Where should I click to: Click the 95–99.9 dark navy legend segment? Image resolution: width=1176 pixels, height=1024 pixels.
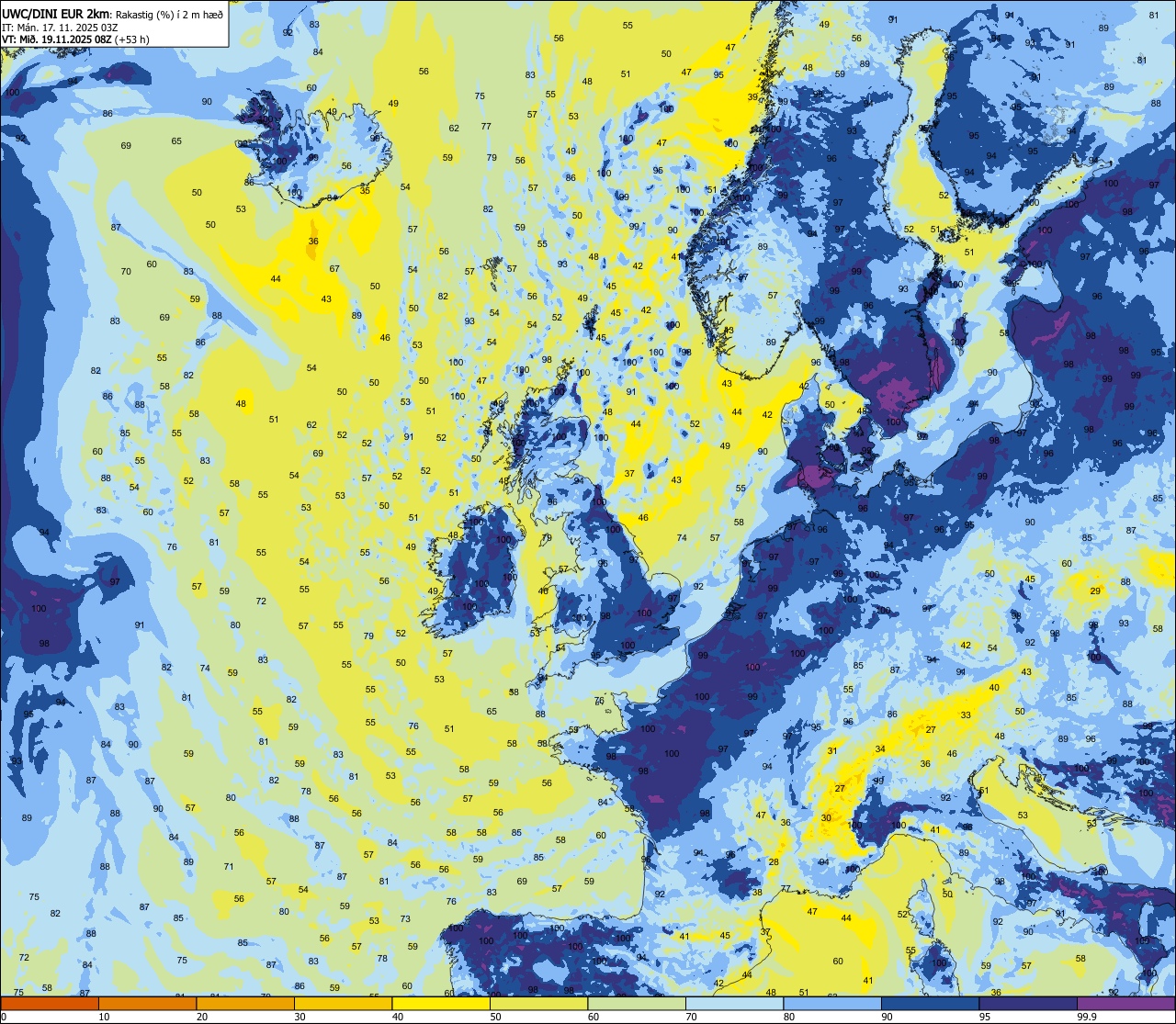pyautogui.click(x=1028, y=1003)
